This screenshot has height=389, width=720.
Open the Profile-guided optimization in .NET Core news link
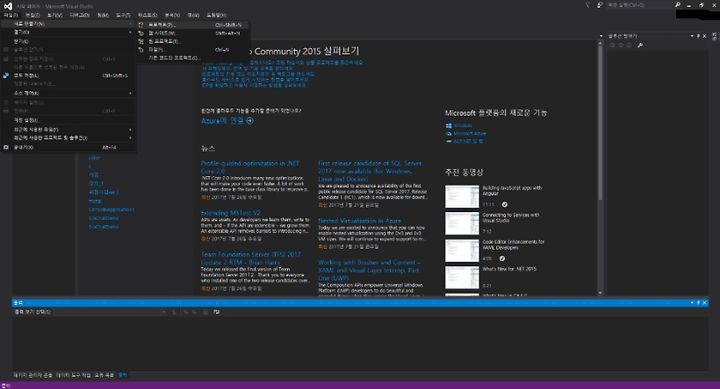pos(250,167)
